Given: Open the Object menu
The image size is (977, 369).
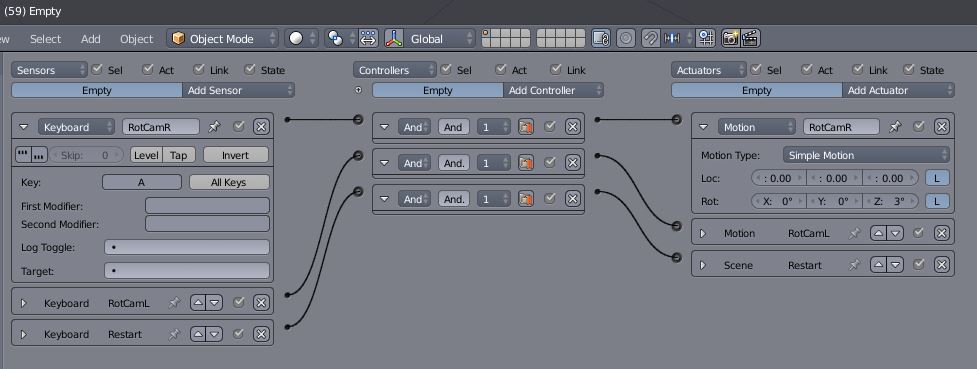Looking at the screenshot, I should coord(136,39).
